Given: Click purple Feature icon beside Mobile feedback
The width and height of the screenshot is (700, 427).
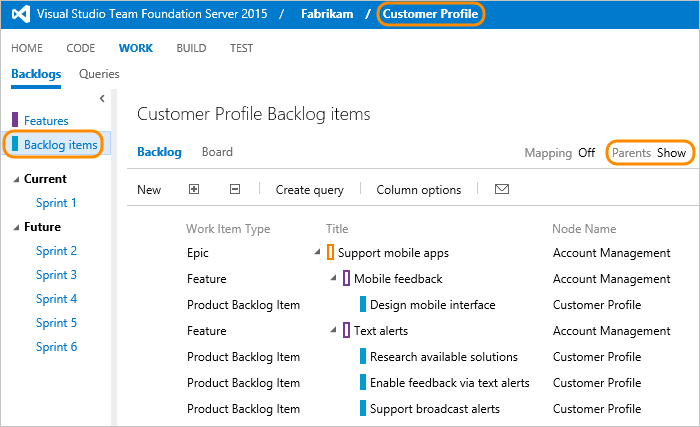Looking at the screenshot, I should pyautogui.click(x=346, y=278).
